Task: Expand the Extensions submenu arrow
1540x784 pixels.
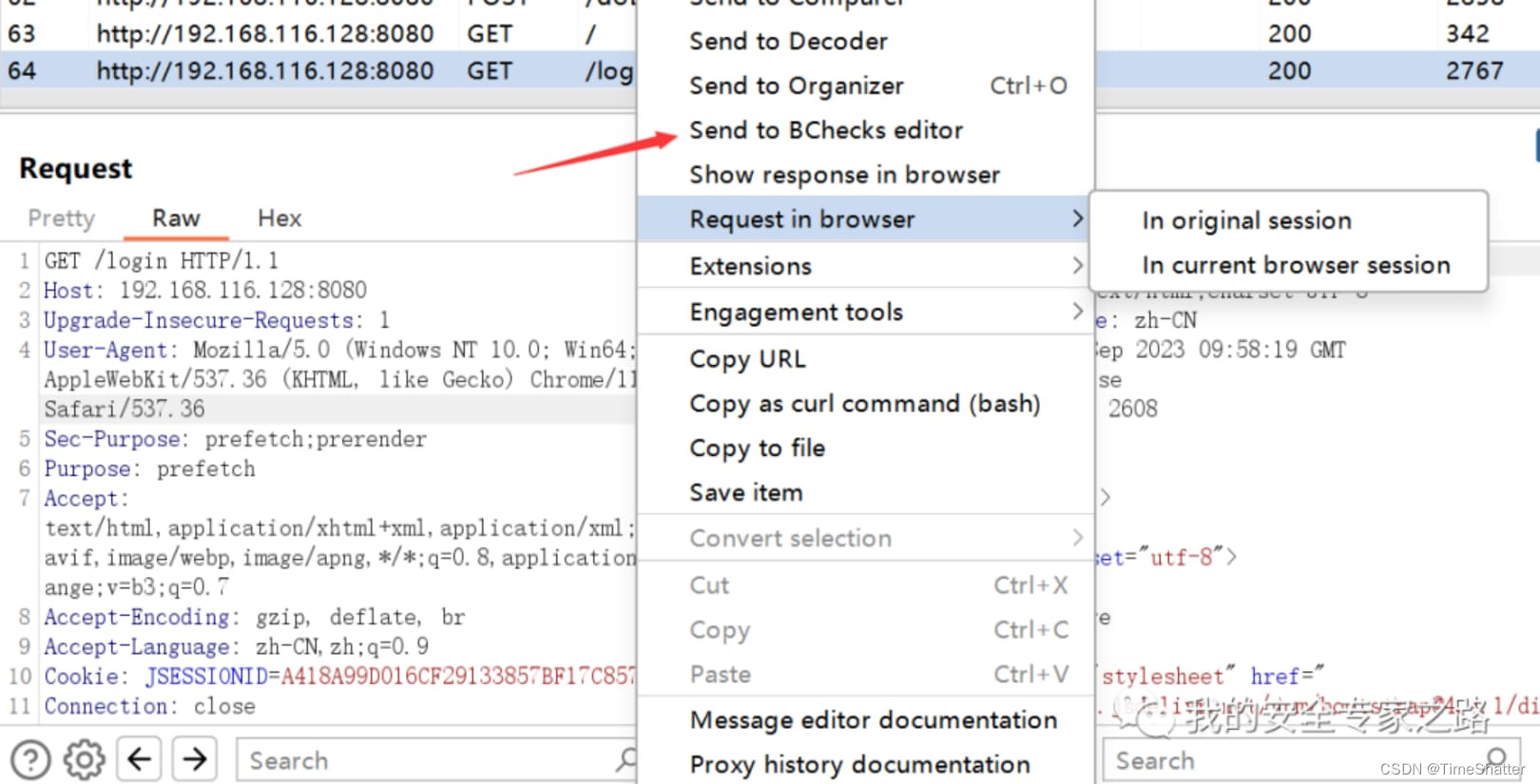Action: tap(1077, 265)
